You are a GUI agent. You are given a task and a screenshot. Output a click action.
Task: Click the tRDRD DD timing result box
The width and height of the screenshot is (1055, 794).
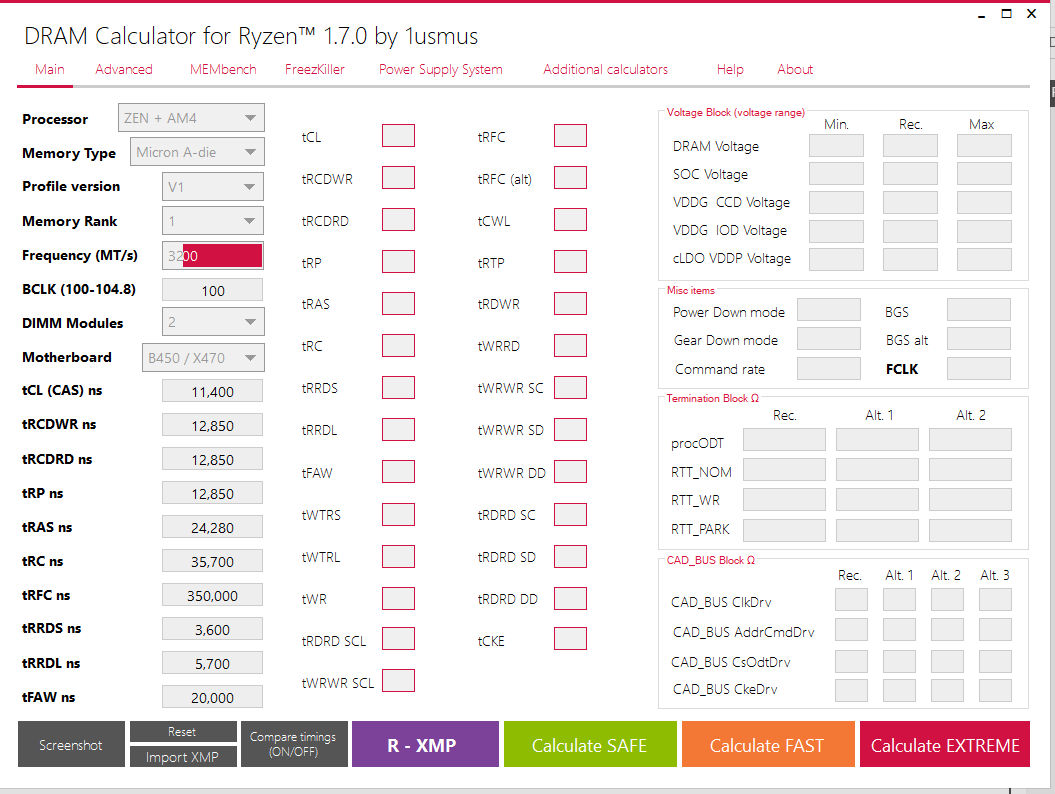pyautogui.click(x=571, y=598)
